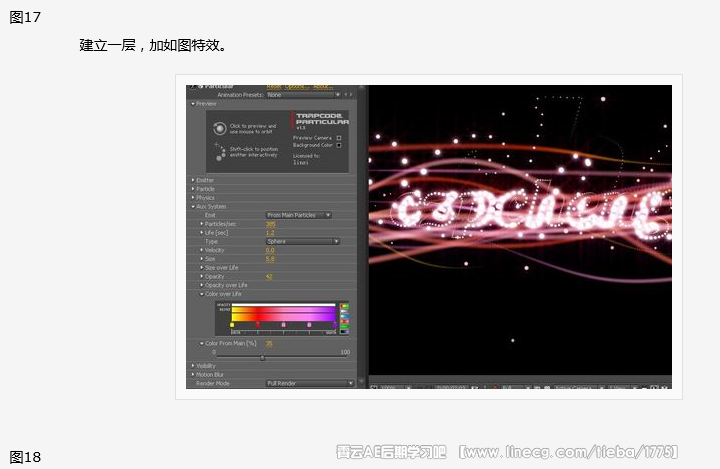The width and height of the screenshot is (720, 469).
Task: Click the Color over Life gradient bar
Action: click(284, 314)
